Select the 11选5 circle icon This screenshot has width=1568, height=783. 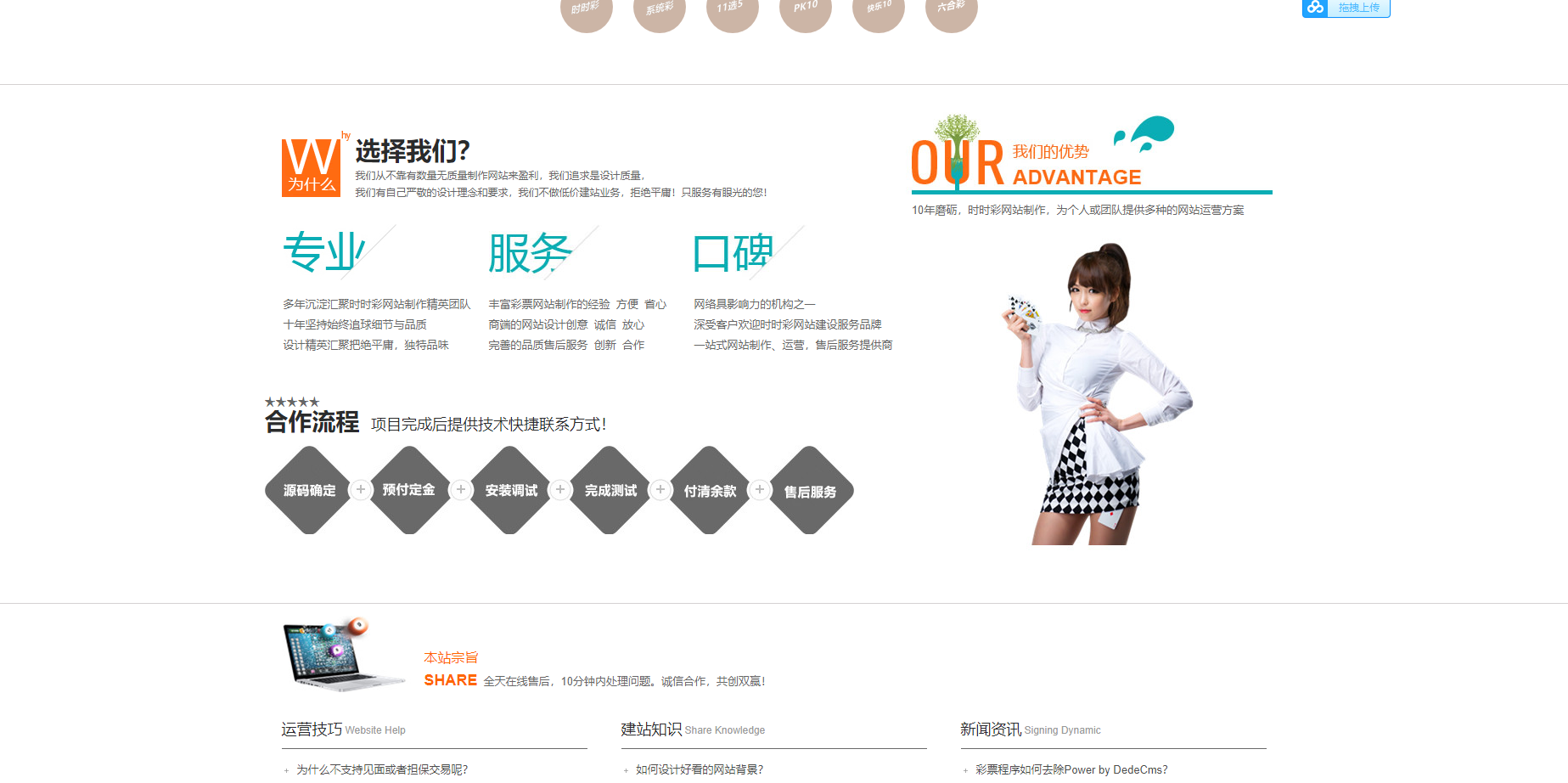[732, 10]
